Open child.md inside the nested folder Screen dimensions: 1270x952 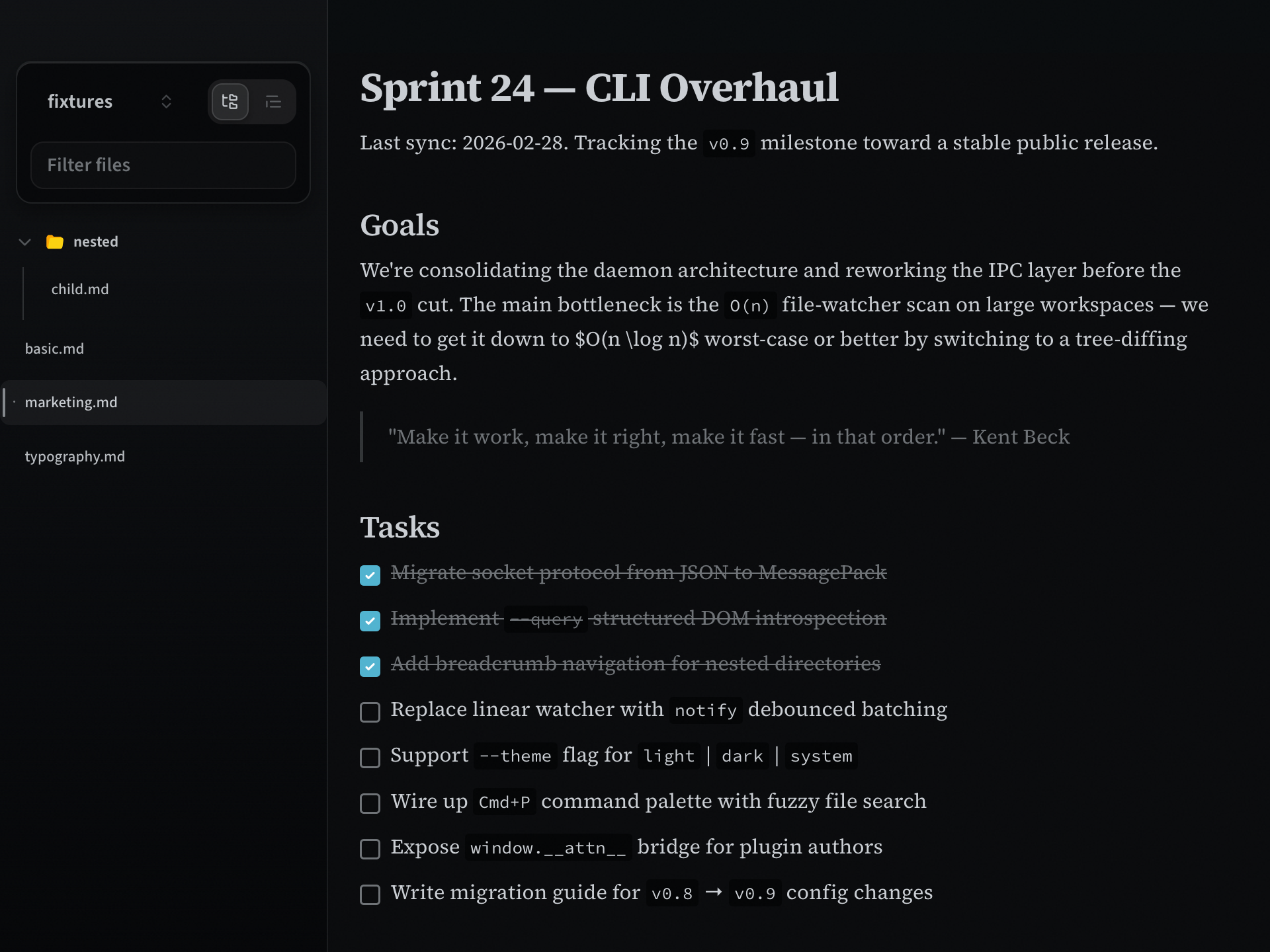click(x=79, y=289)
